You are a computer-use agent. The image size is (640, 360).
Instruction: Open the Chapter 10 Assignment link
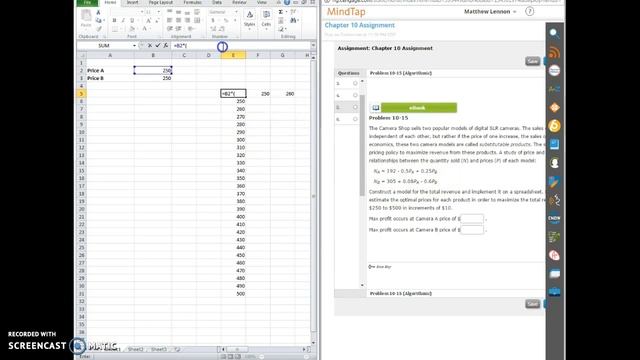coord(360,25)
